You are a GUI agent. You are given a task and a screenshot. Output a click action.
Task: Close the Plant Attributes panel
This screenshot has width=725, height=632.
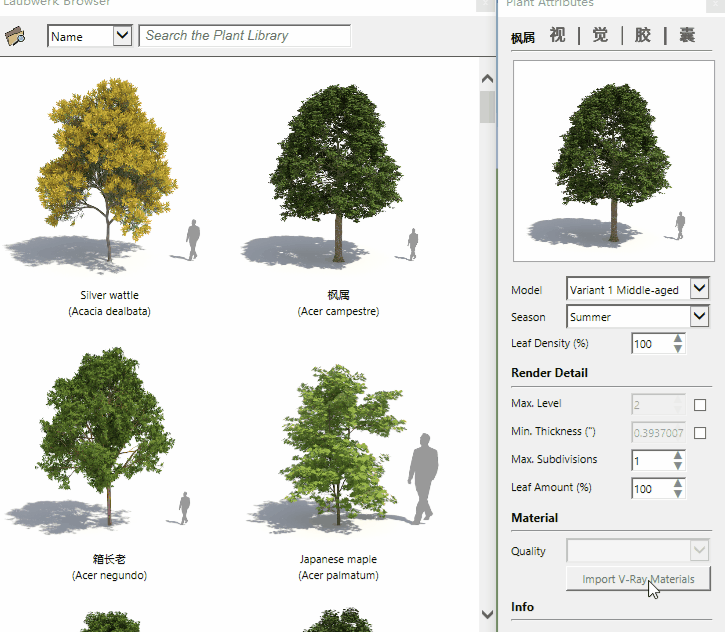click(715, 4)
